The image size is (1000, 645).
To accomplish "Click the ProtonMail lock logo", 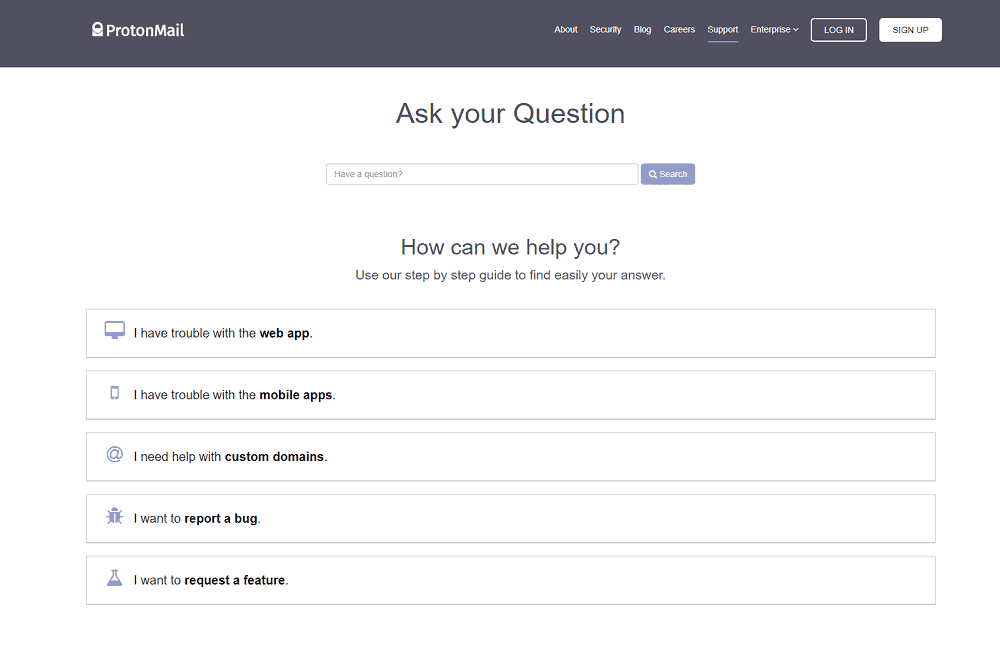I will coord(97,29).
